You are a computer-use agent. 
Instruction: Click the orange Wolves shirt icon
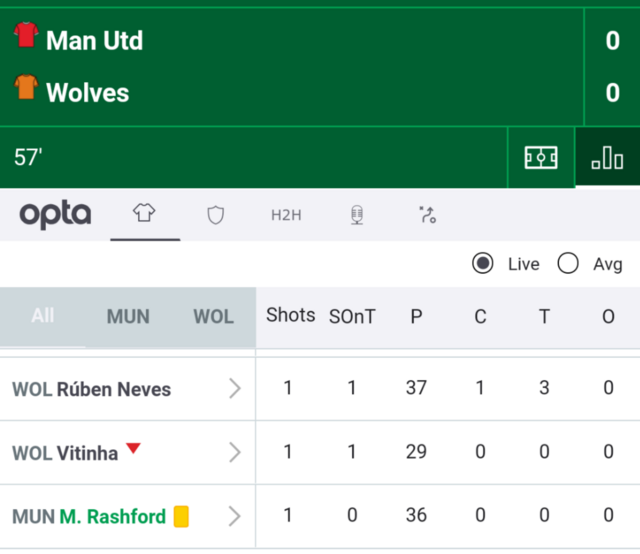26,87
